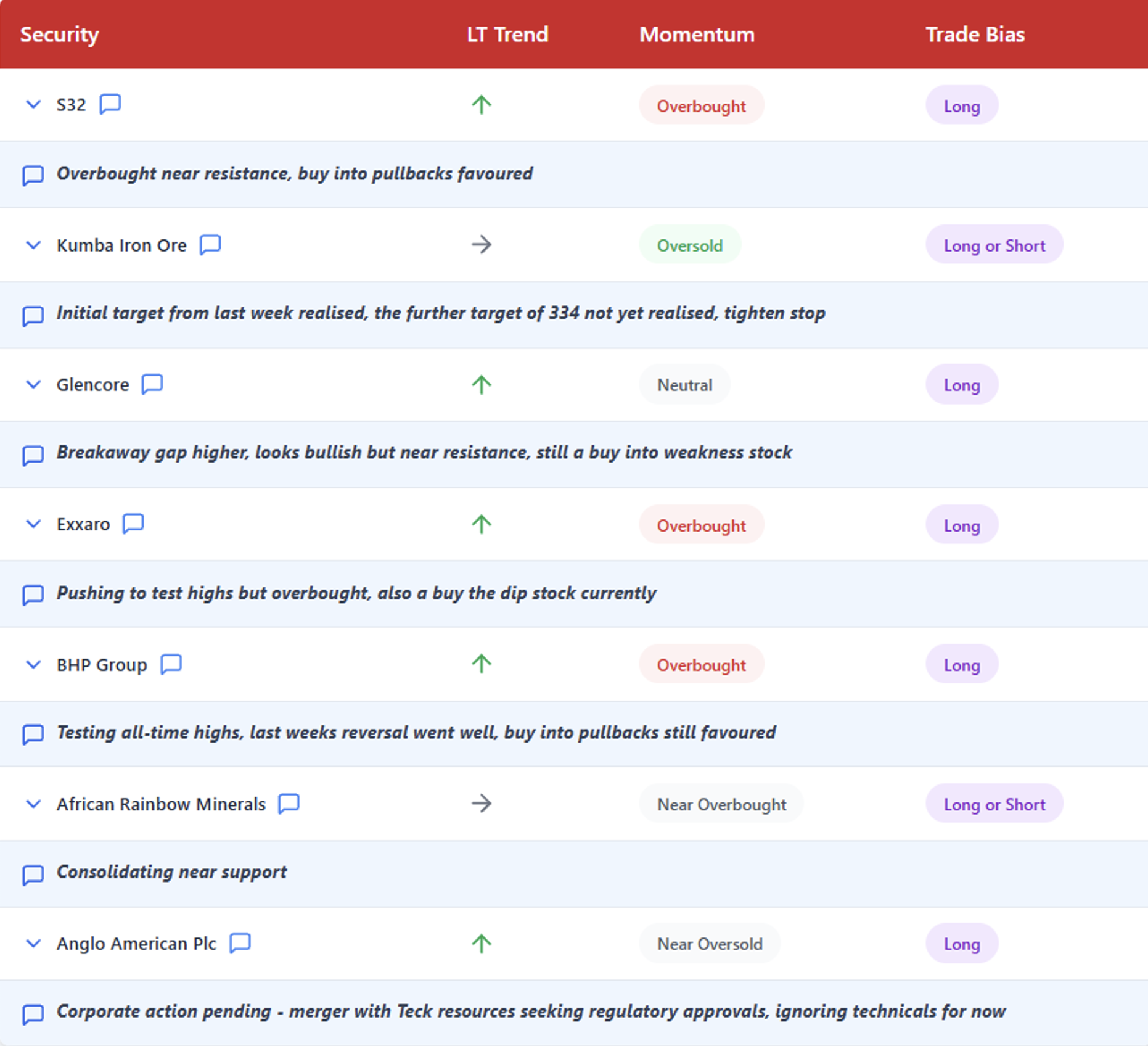Toggle the Glencore row chevron
The height and width of the screenshot is (1046, 1148).
tap(33, 384)
